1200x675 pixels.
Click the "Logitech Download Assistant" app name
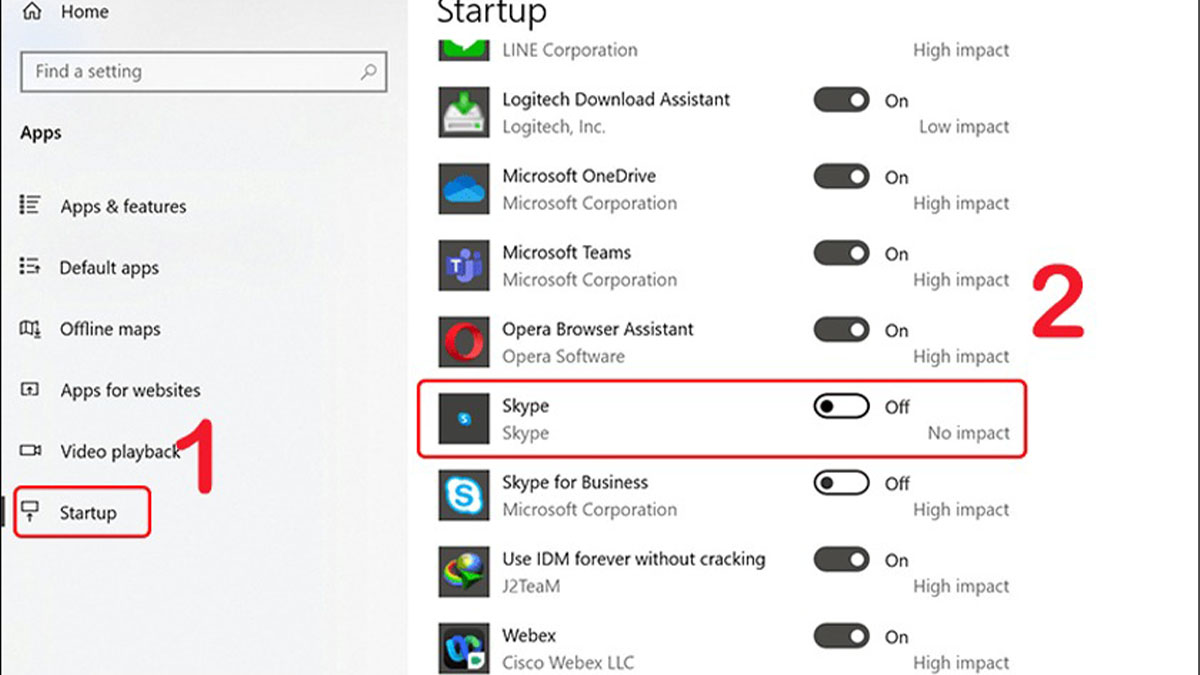pyautogui.click(x=616, y=99)
